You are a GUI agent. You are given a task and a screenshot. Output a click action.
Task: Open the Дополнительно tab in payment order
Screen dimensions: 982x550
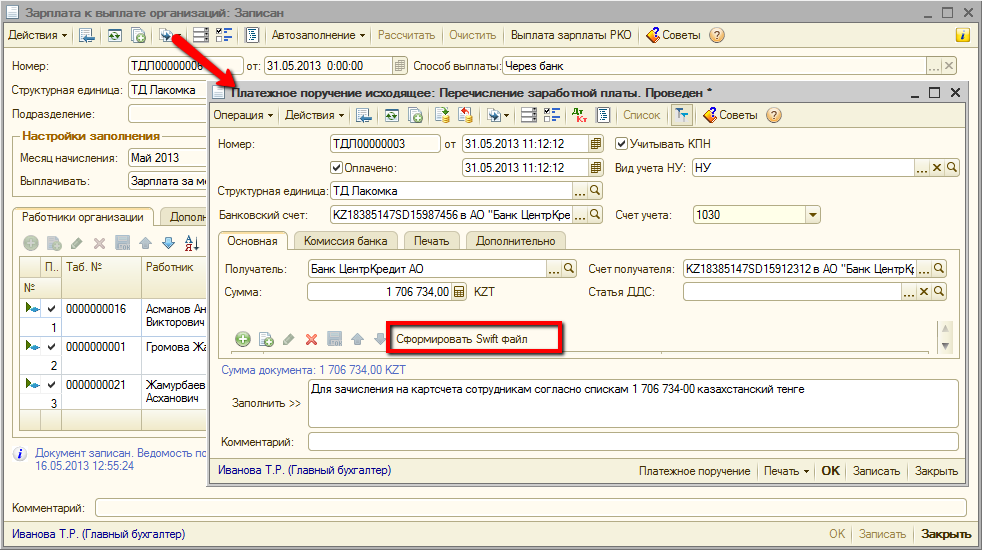[x=515, y=241]
